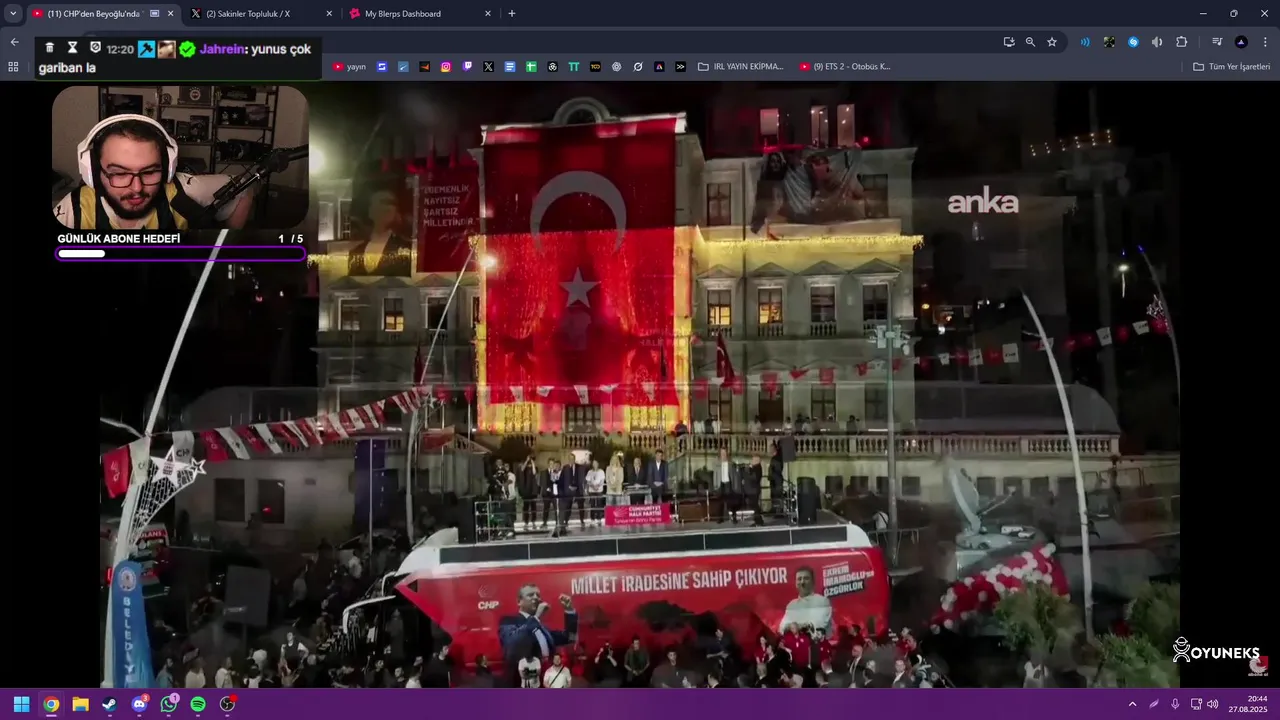
Task: Open the Extensions puzzle-piece menu
Action: tap(1181, 42)
